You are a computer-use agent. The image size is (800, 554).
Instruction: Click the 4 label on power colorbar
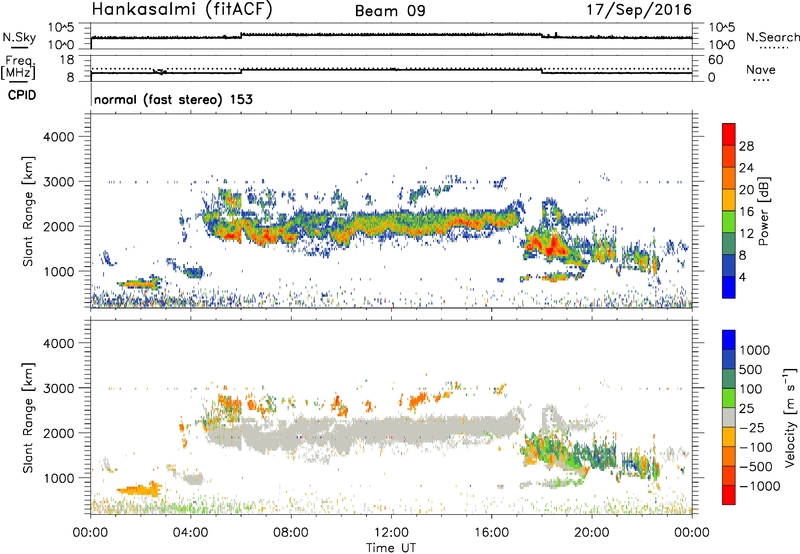[742, 277]
